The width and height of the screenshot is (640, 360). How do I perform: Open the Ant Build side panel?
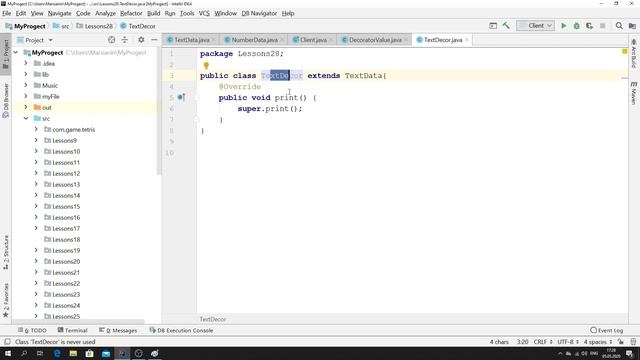pyautogui.click(x=633, y=53)
